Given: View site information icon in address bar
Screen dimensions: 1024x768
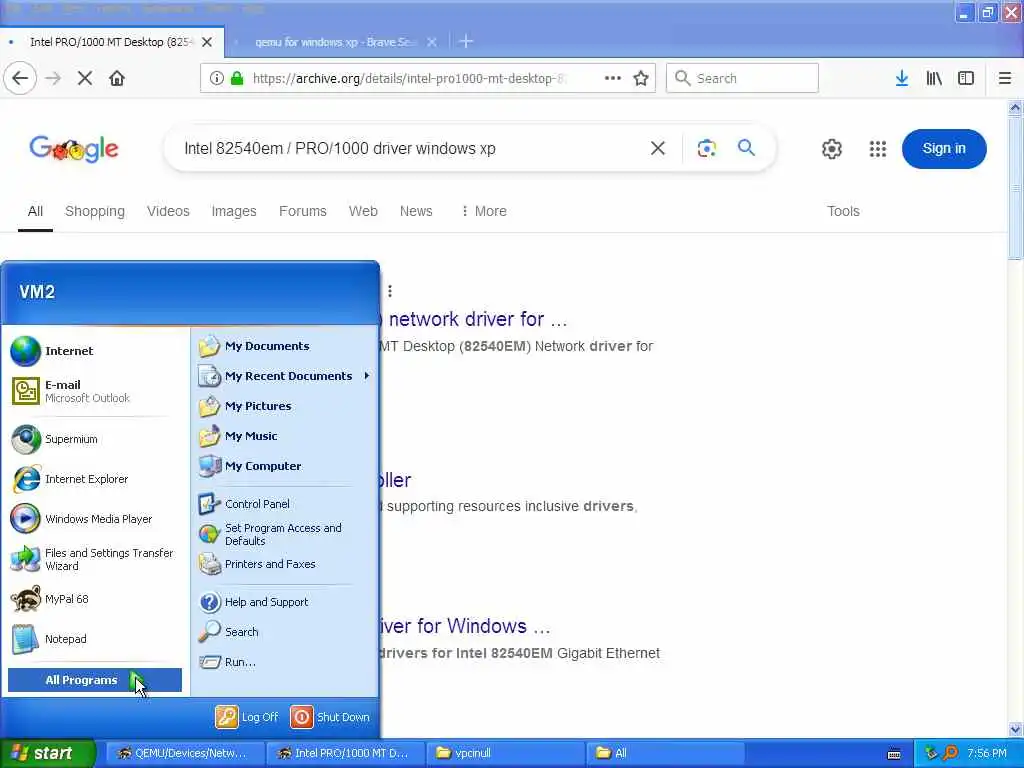Looking at the screenshot, I should coord(216,78).
